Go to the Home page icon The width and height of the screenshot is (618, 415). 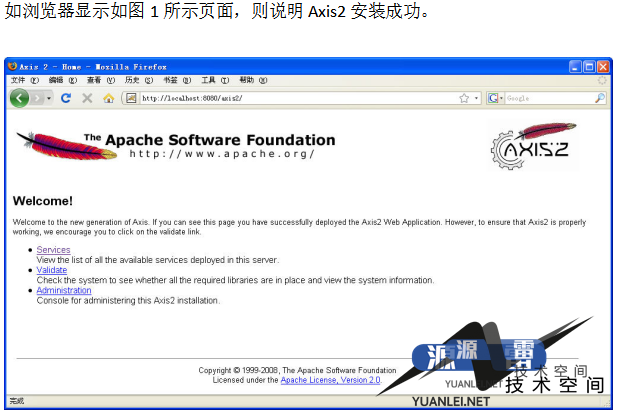pos(108,98)
